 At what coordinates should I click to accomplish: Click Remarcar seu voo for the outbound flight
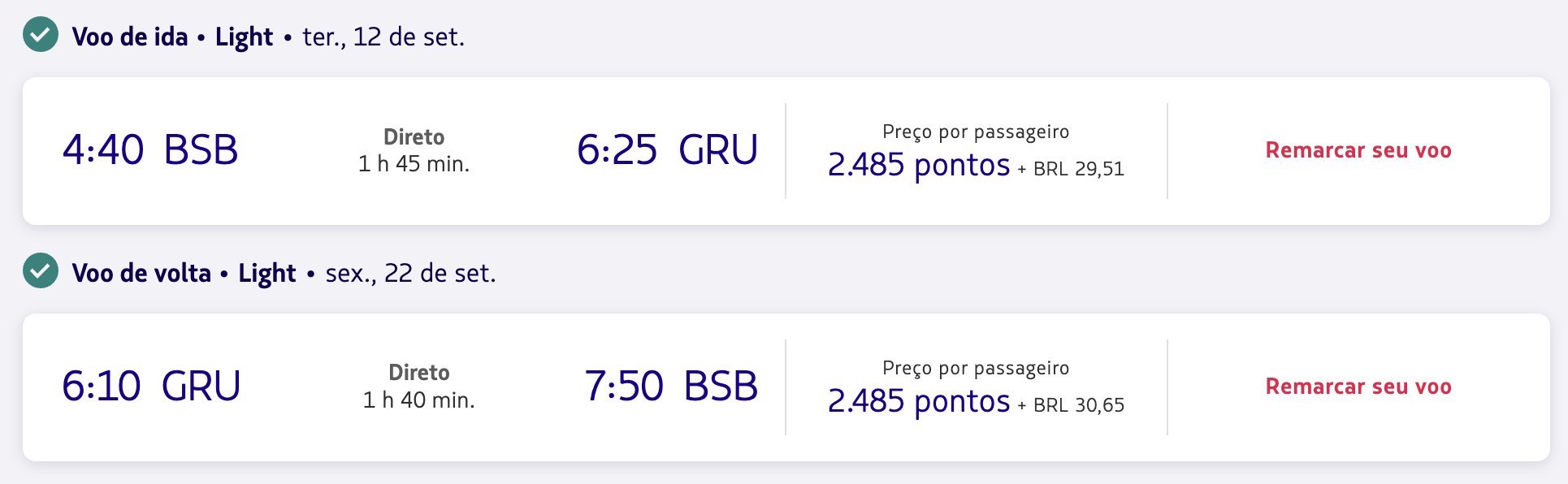pyautogui.click(x=1358, y=150)
